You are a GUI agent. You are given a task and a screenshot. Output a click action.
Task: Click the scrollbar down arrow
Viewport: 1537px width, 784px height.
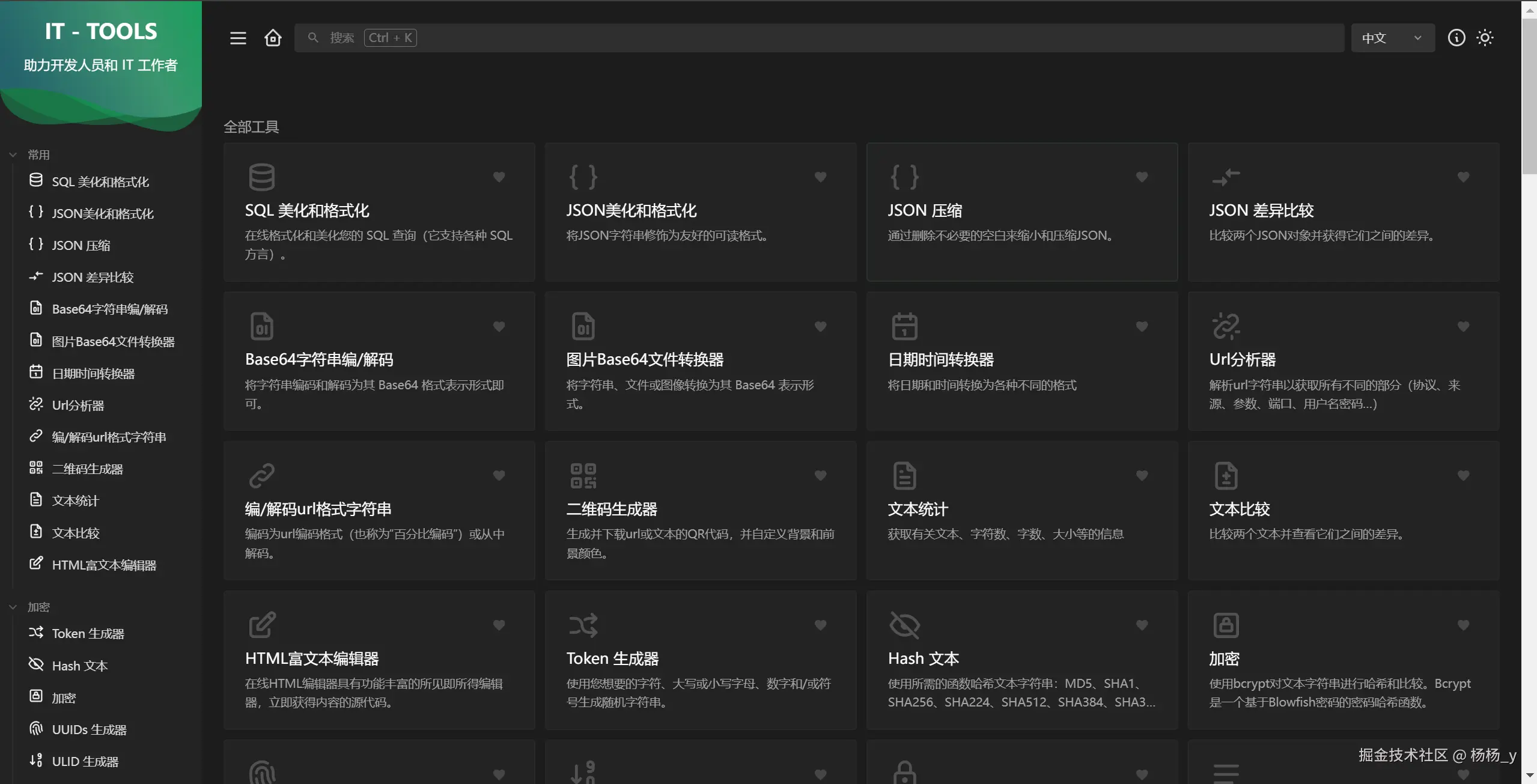(1529, 776)
